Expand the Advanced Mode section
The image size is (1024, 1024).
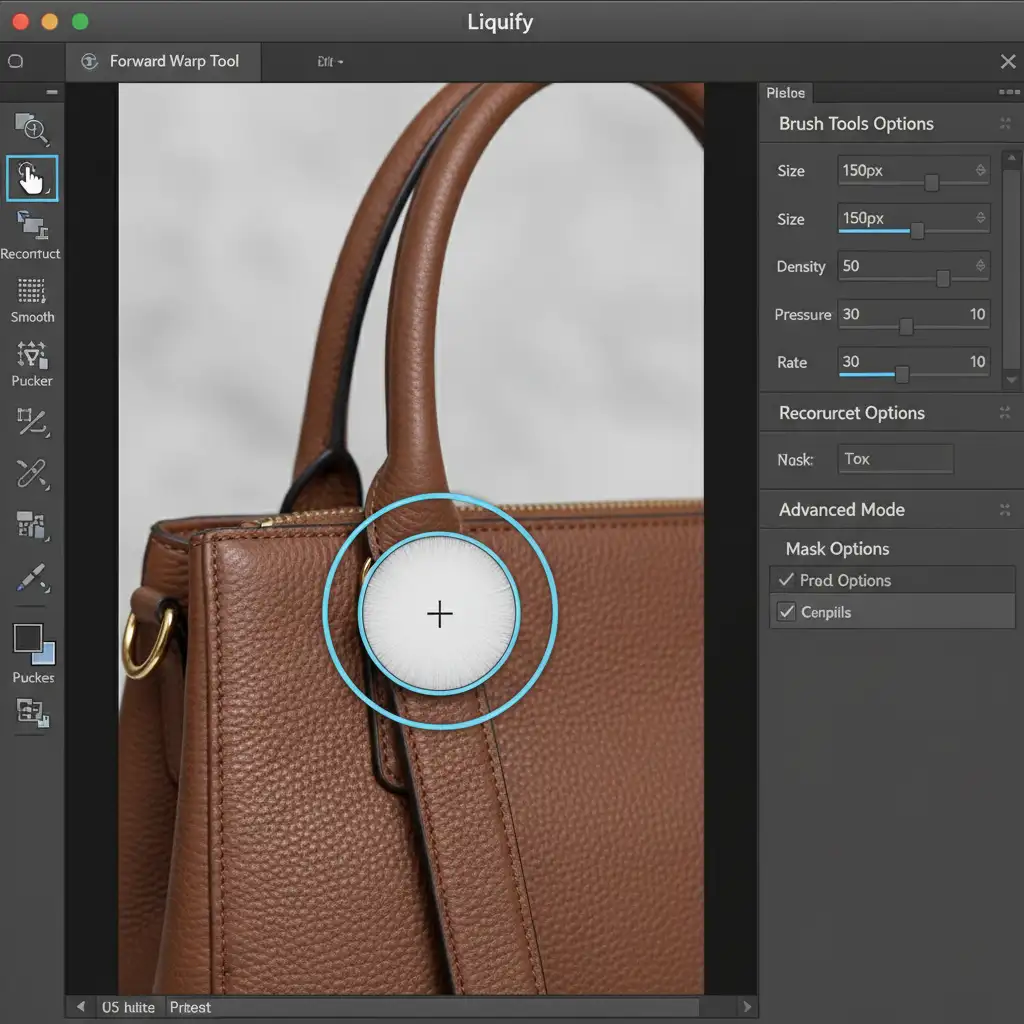pos(1004,510)
